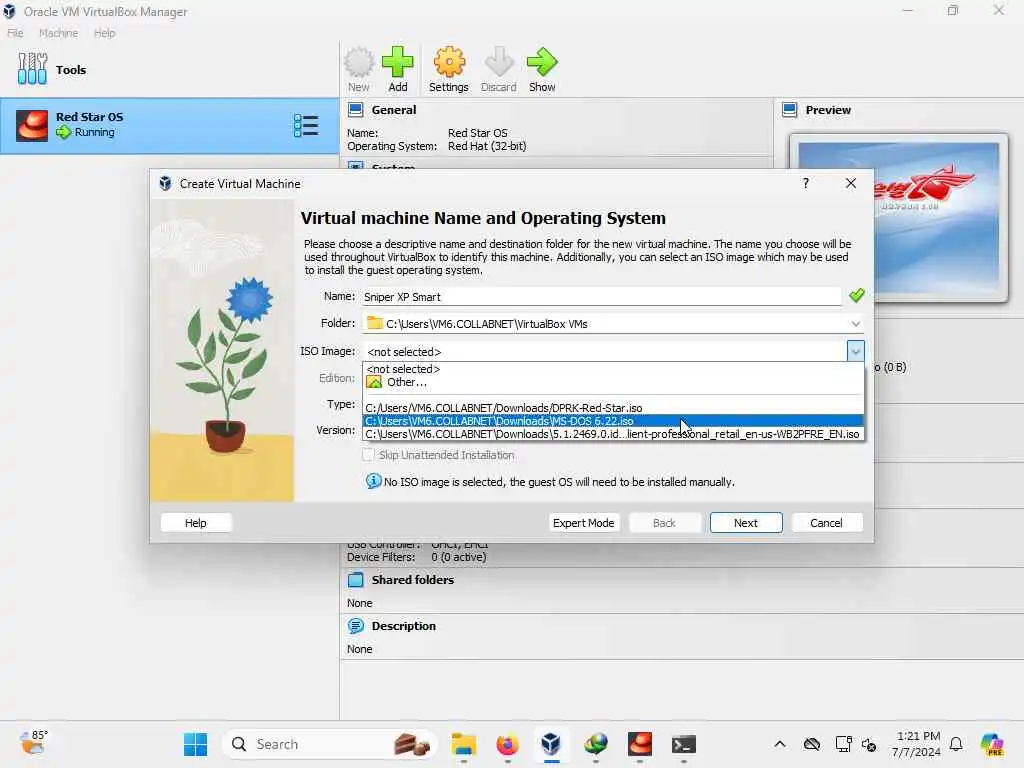Select DPRK-Red-Star.iso from list
This screenshot has width=1024, height=768.
(x=613, y=408)
